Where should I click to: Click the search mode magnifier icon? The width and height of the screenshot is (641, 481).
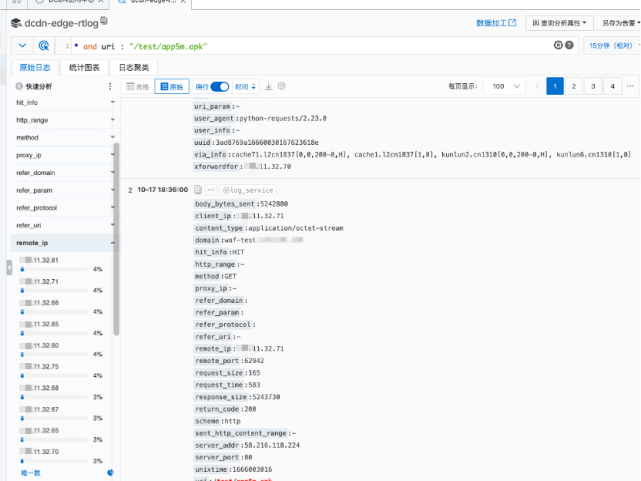[x=44, y=45]
